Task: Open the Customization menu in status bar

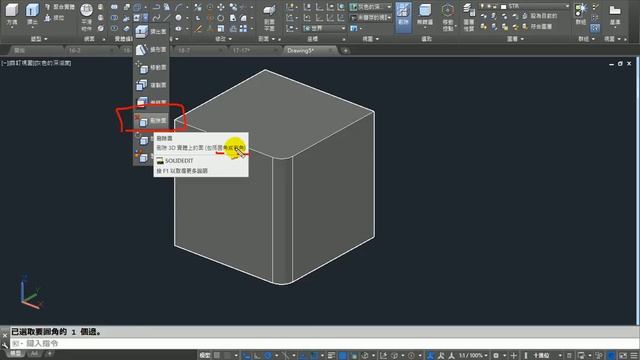Action: pos(634,356)
